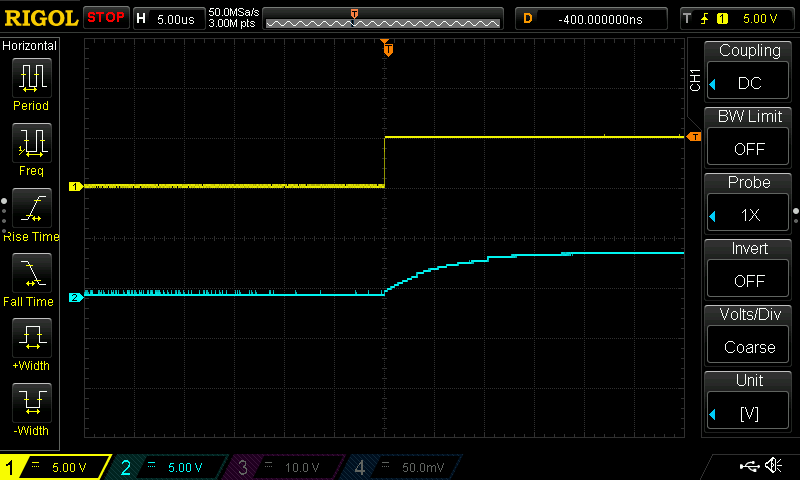This screenshot has height=480, width=800.
Task: Select channel 2 tab at bottom
Action: tap(170, 467)
